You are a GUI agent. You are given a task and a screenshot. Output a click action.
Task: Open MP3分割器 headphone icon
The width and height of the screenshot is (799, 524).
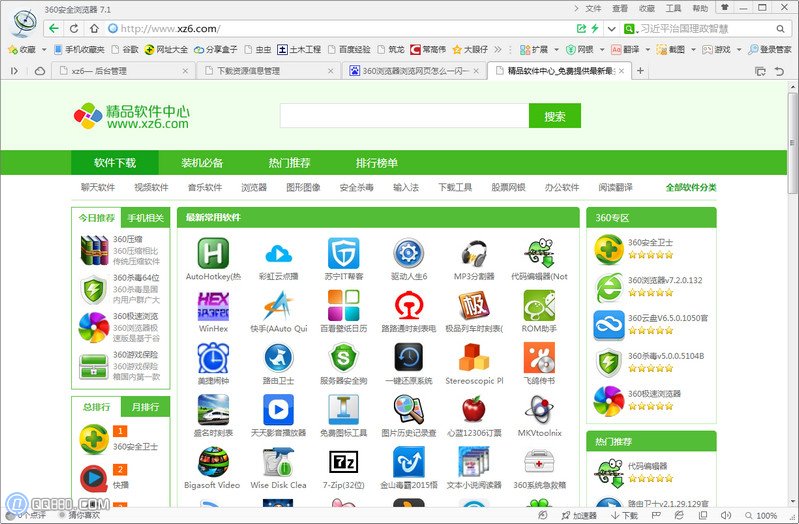click(474, 253)
